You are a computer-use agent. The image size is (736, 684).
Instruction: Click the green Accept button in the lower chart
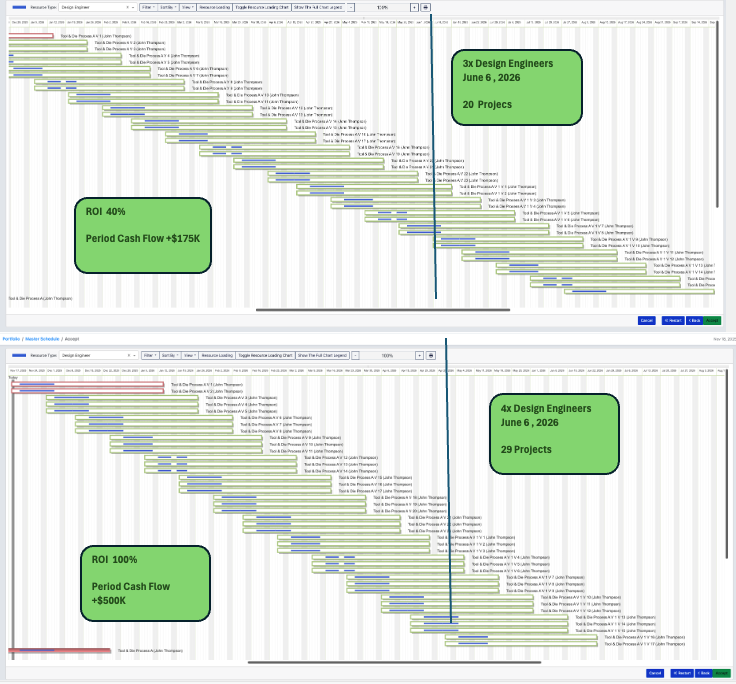tap(721, 673)
